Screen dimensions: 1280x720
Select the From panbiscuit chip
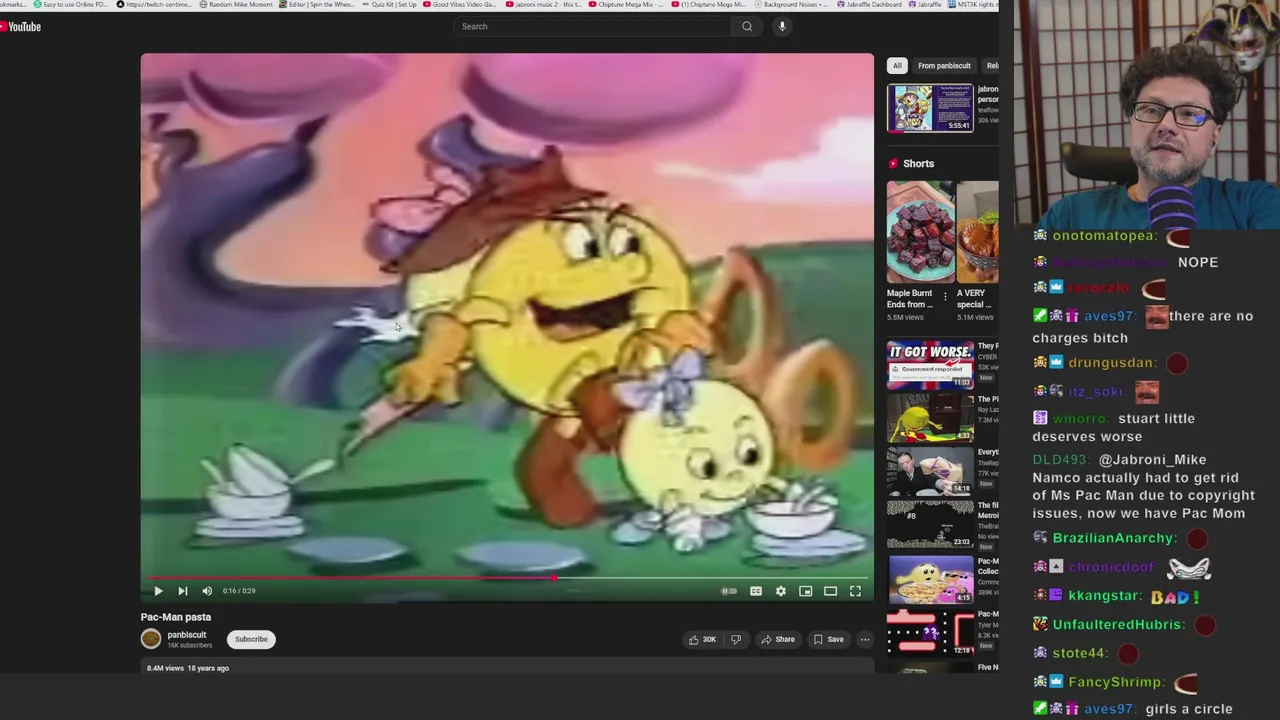[944, 66]
